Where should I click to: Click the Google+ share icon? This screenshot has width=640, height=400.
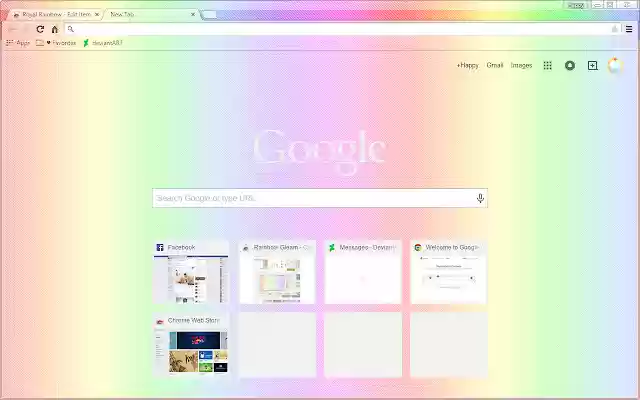click(x=592, y=65)
